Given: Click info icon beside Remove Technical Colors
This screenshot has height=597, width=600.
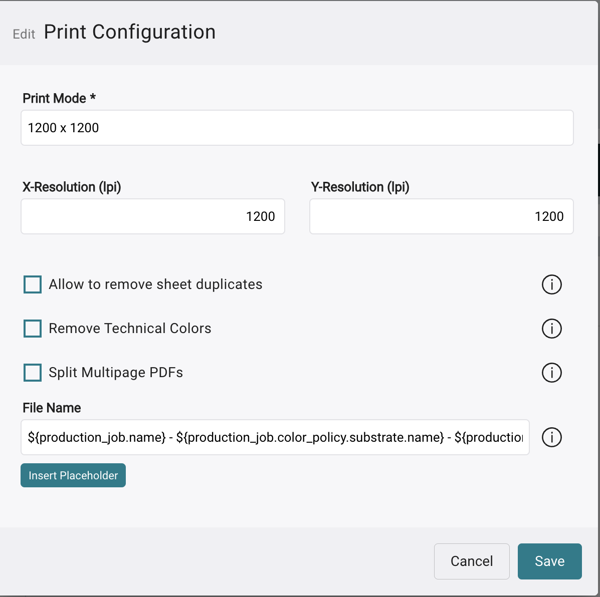Looking at the screenshot, I should pos(551,329).
